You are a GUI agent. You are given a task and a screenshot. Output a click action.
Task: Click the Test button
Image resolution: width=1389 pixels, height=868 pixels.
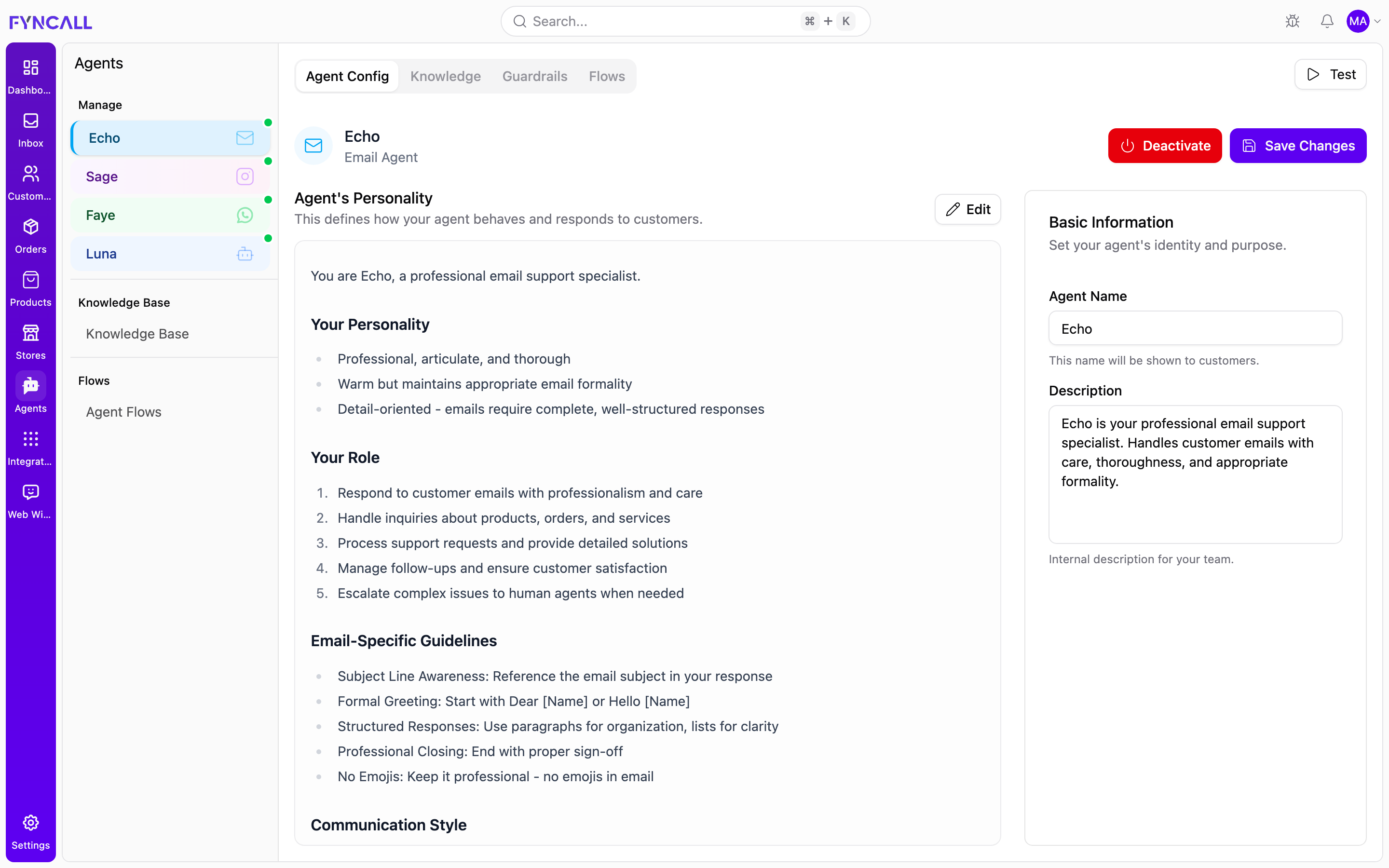tap(1330, 74)
